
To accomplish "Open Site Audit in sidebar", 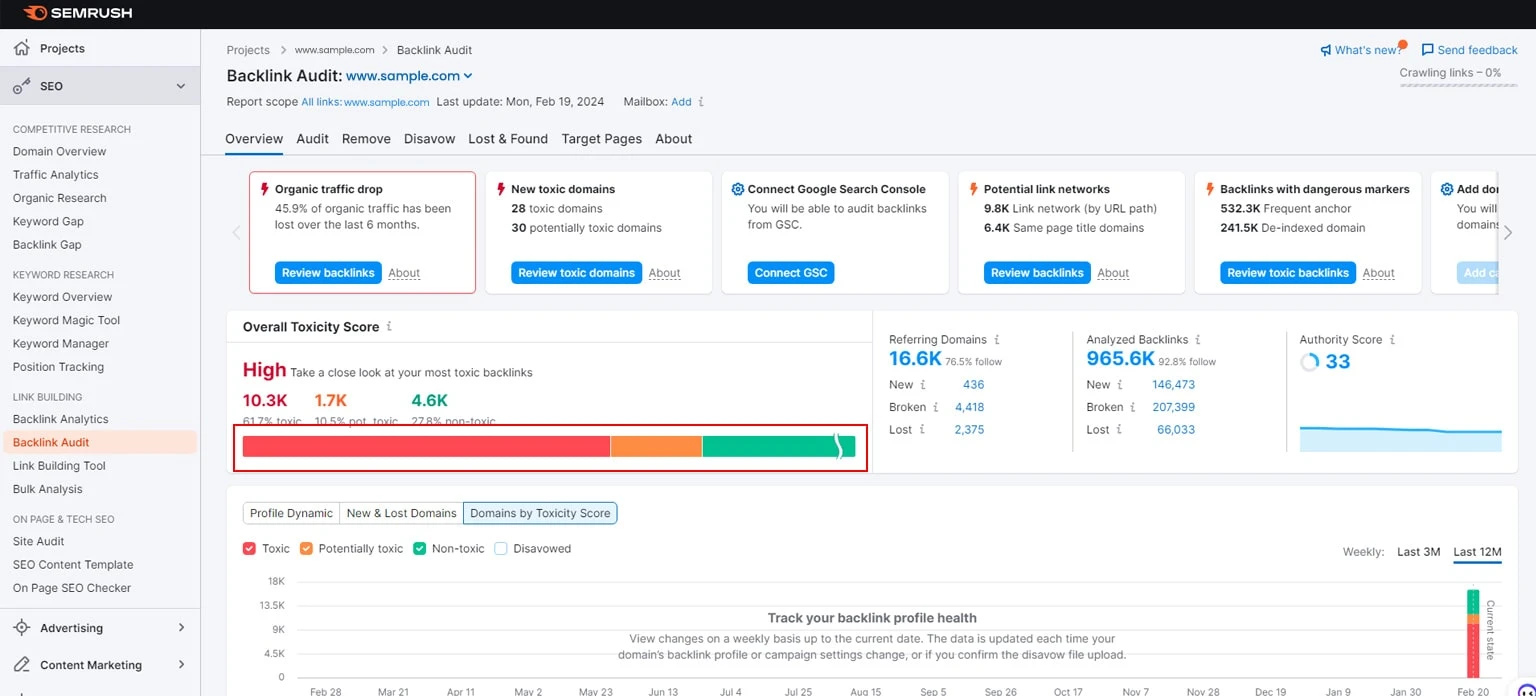I will [39, 542].
